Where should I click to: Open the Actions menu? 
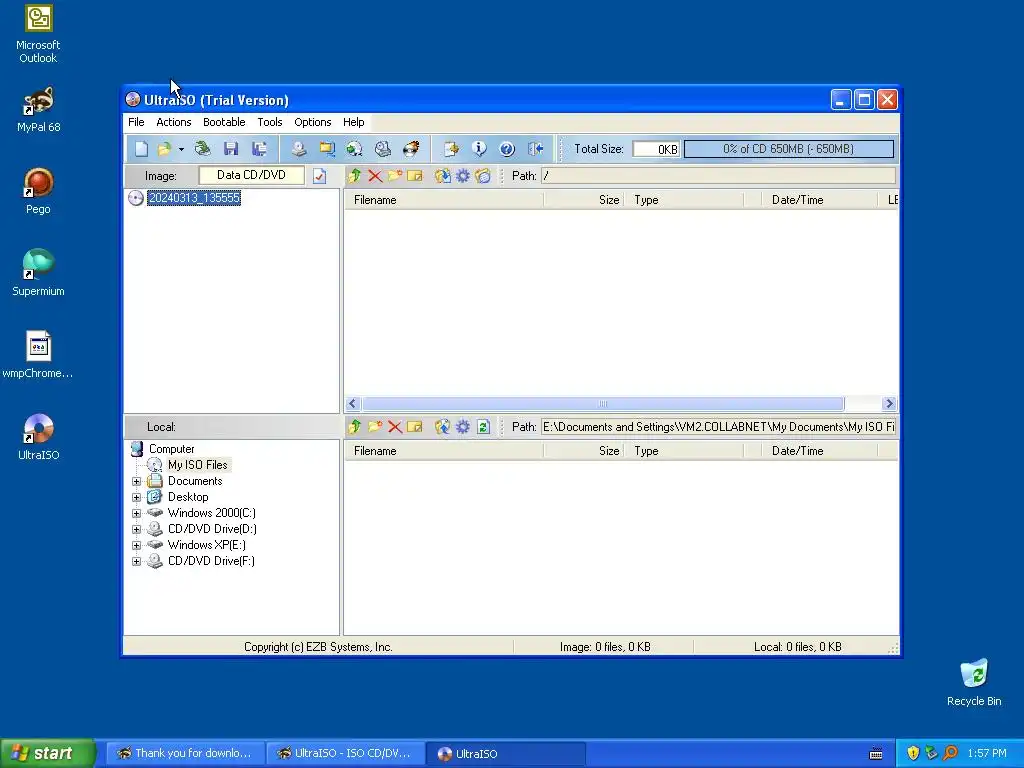pyautogui.click(x=174, y=122)
